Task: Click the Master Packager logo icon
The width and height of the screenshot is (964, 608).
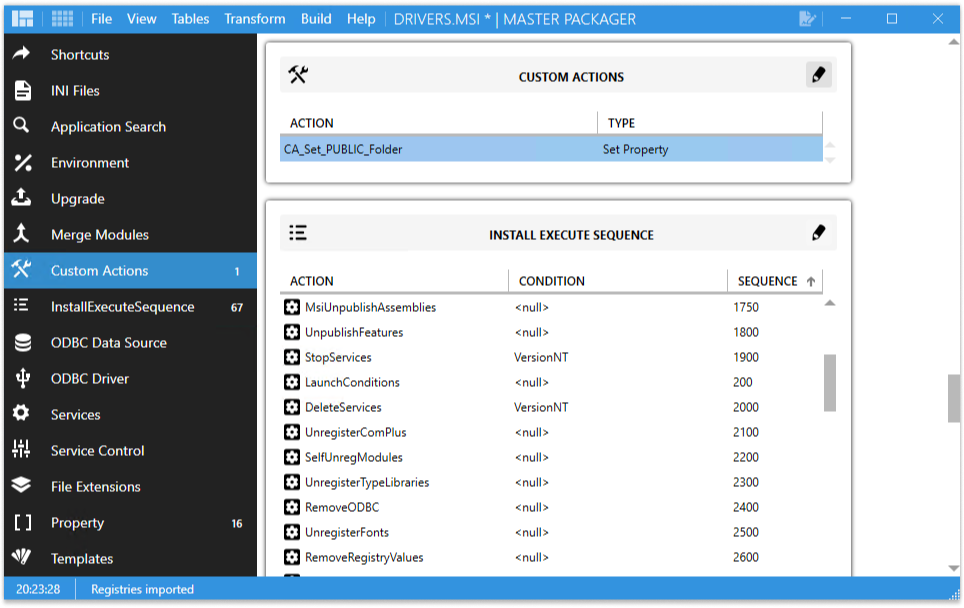Action: (x=22, y=19)
